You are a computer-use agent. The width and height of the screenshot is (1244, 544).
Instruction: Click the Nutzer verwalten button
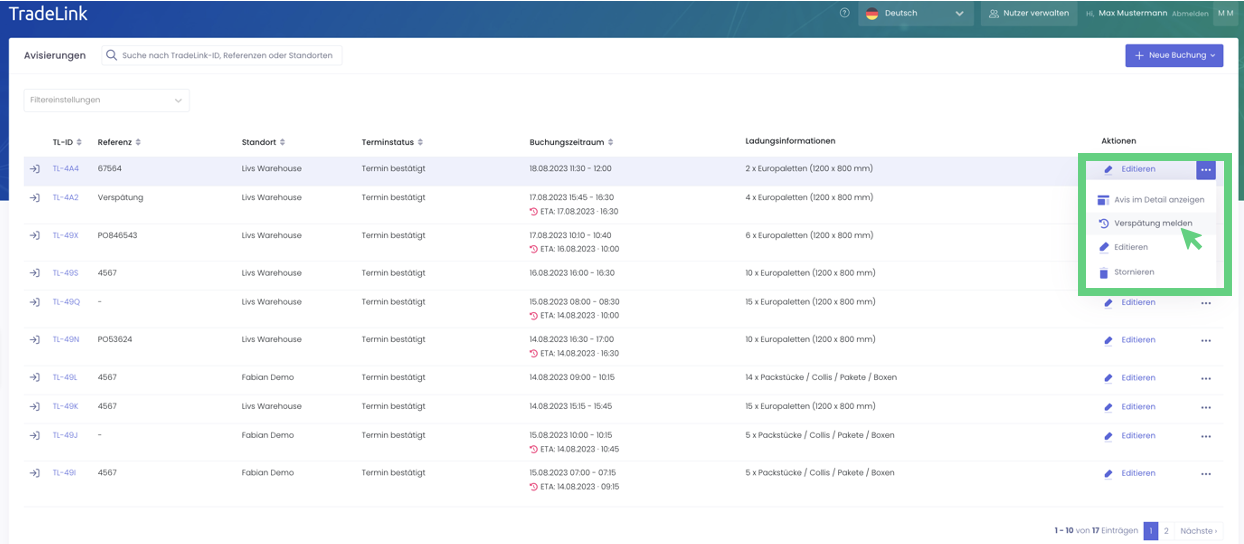click(x=1026, y=14)
